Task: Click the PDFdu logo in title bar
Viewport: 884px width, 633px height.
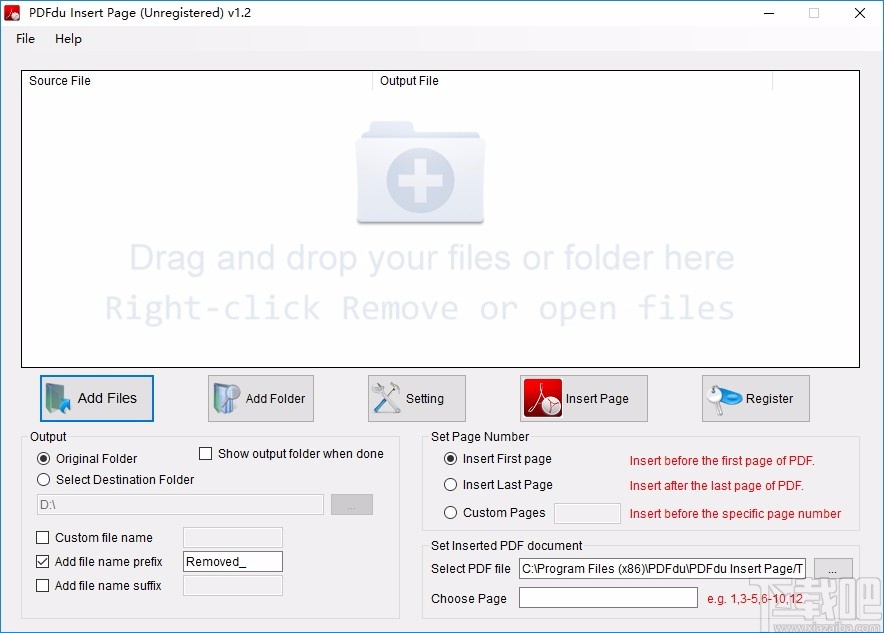Action: [x=14, y=13]
